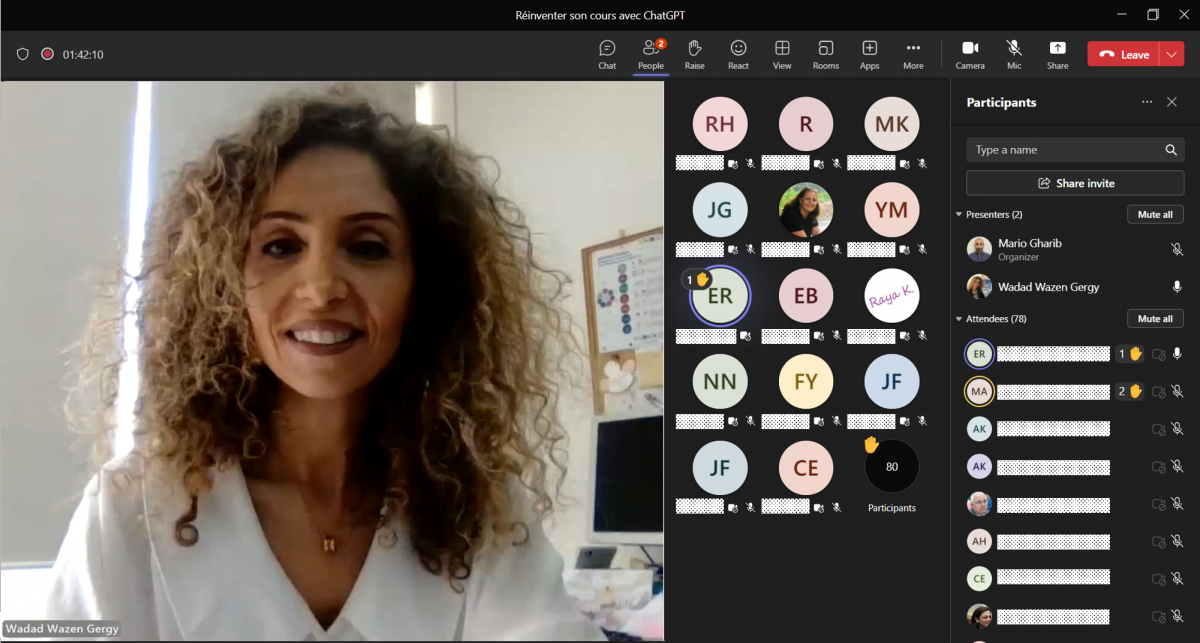Maximize the Teams meeting window
Viewport: 1200px width, 643px height.
1153,15
